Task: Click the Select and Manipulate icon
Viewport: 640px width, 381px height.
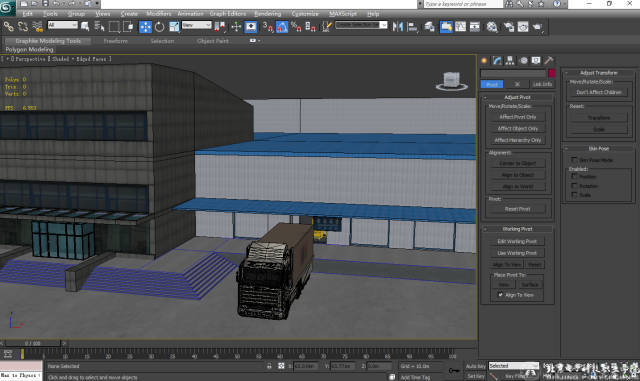Action: click(236, 27)
